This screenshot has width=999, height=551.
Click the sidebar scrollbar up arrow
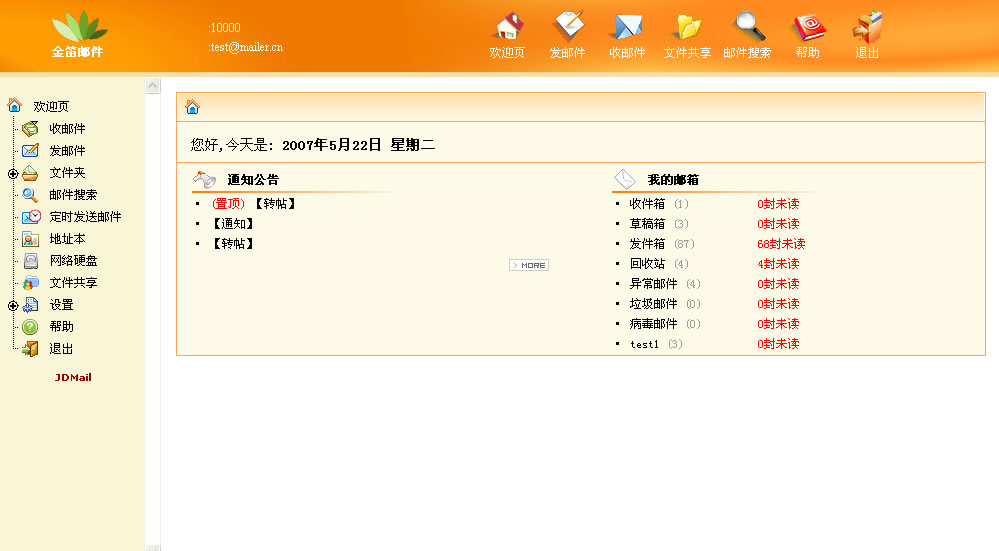[153, 86]
